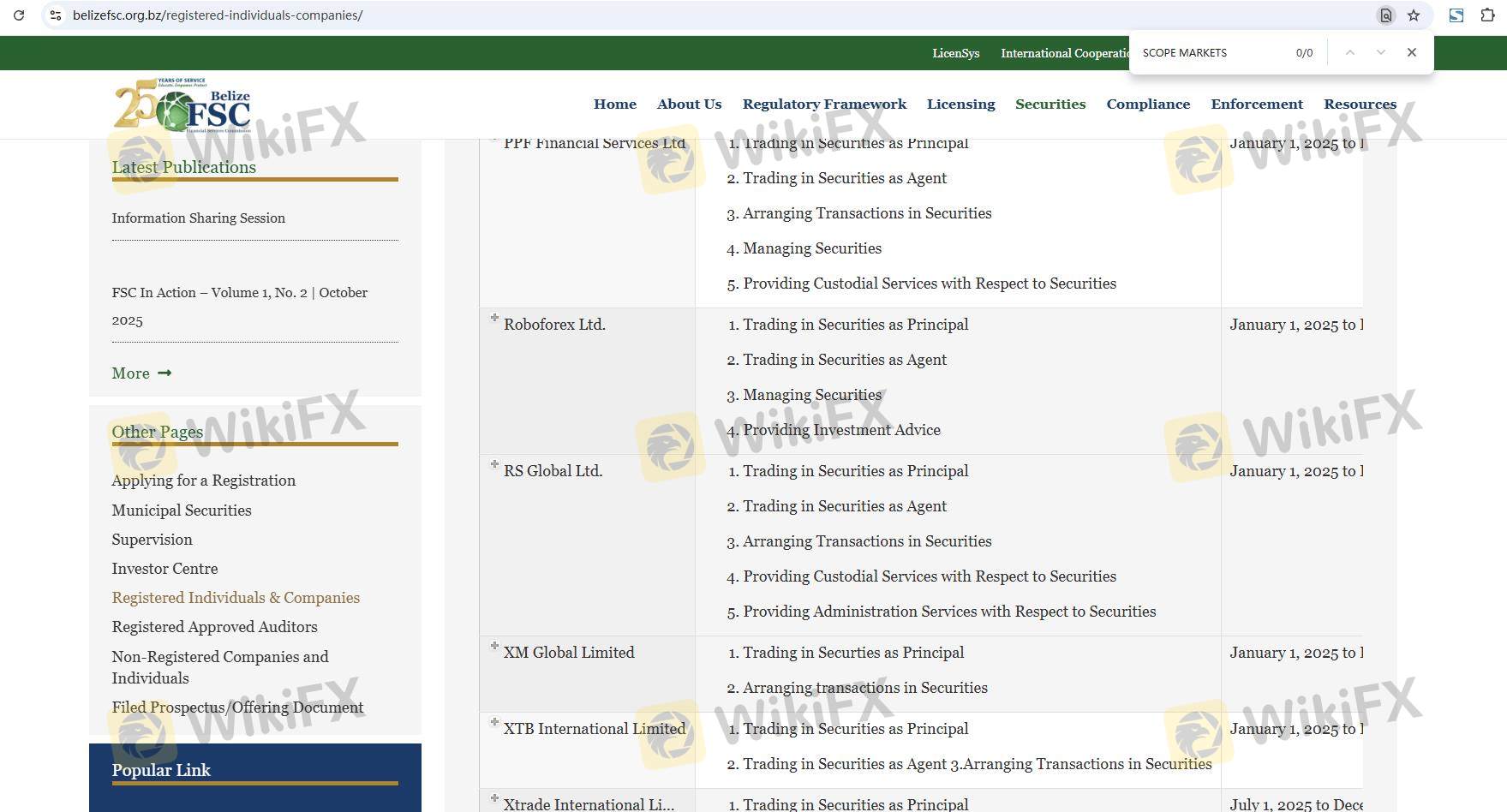Click the find-in-page search field
This screenshot has width=1507, height=812.
1212,52
